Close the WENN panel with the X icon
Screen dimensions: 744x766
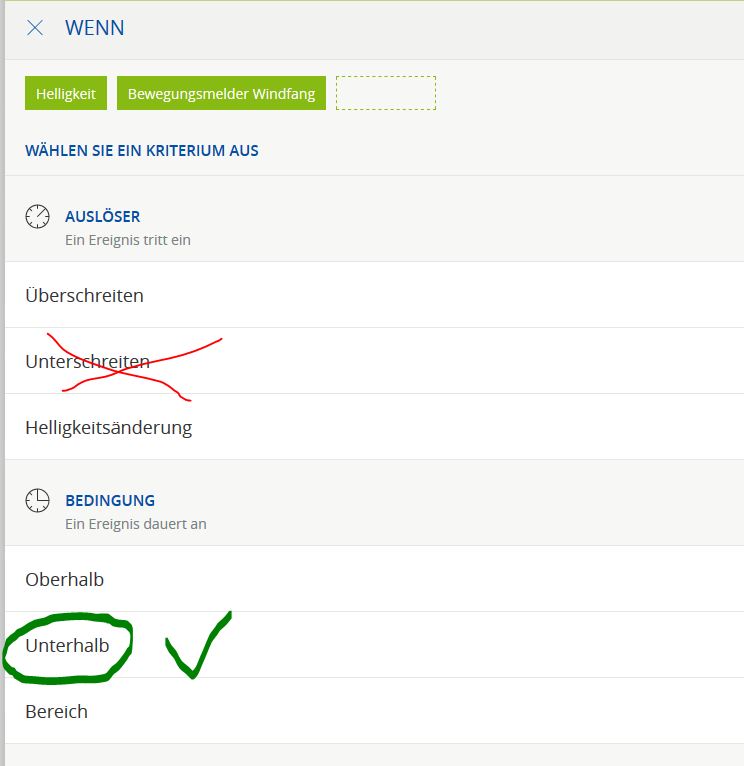pyautogui.click(x=35, y=28)
